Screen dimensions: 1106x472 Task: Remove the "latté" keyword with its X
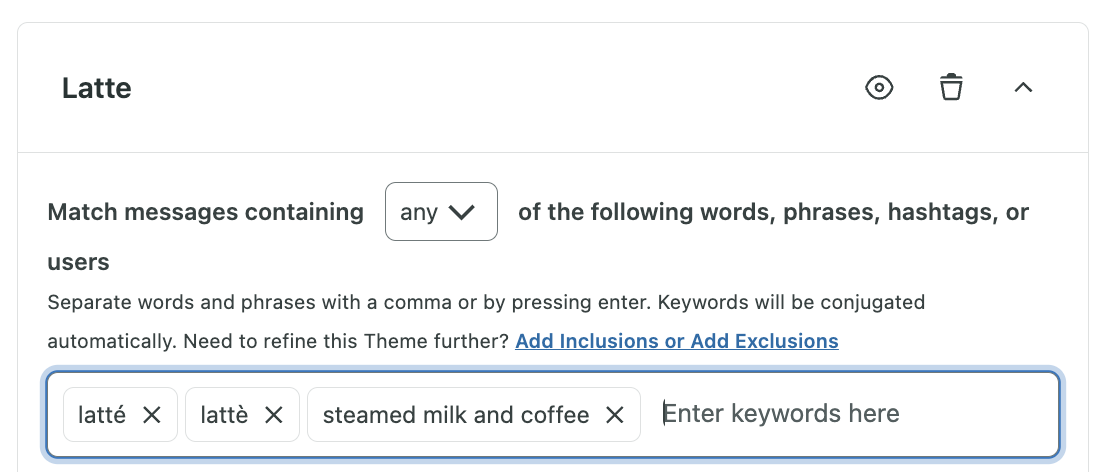pyautogui.click(x=152, y=415)
